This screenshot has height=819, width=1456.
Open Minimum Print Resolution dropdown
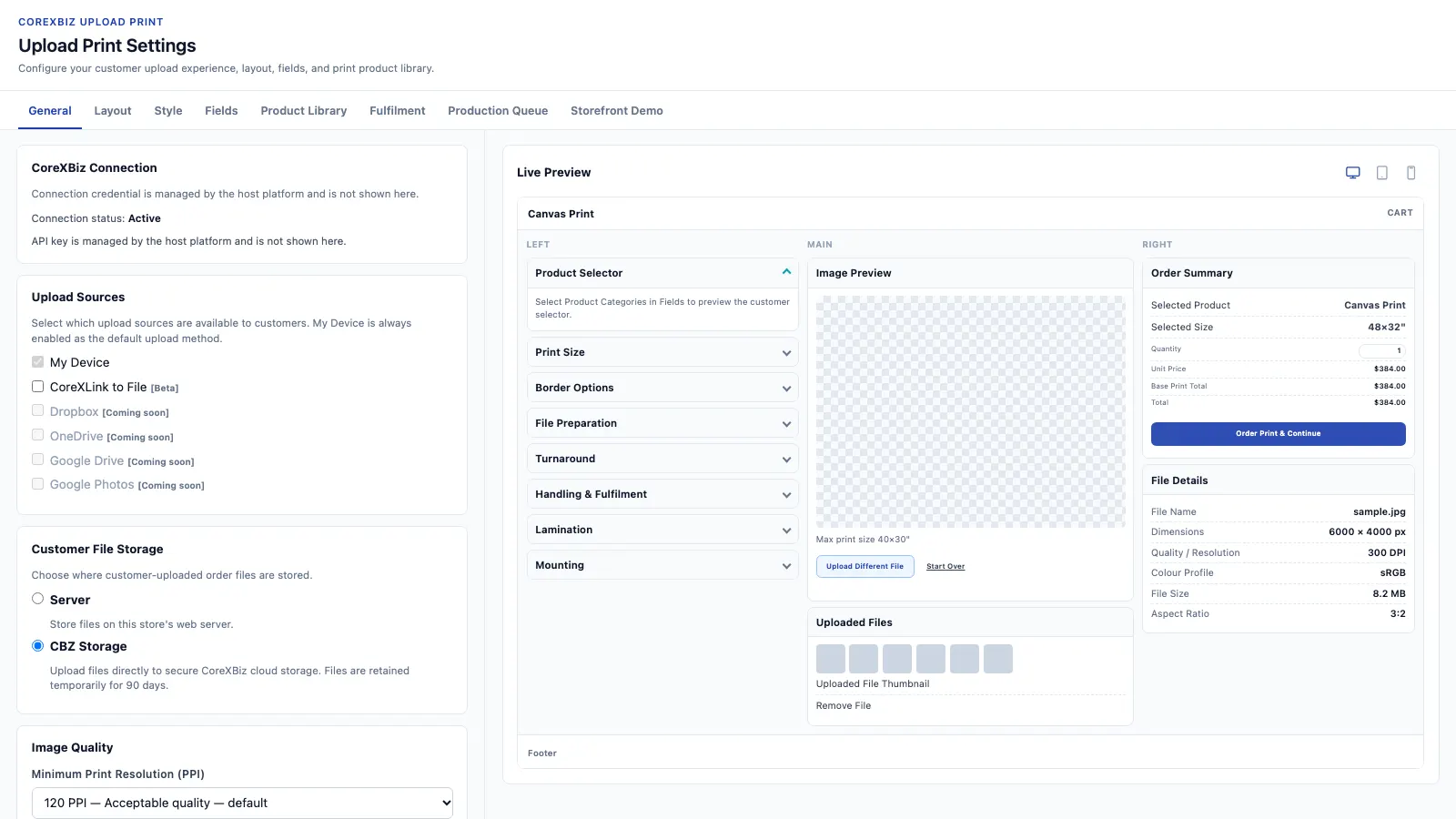242,803
